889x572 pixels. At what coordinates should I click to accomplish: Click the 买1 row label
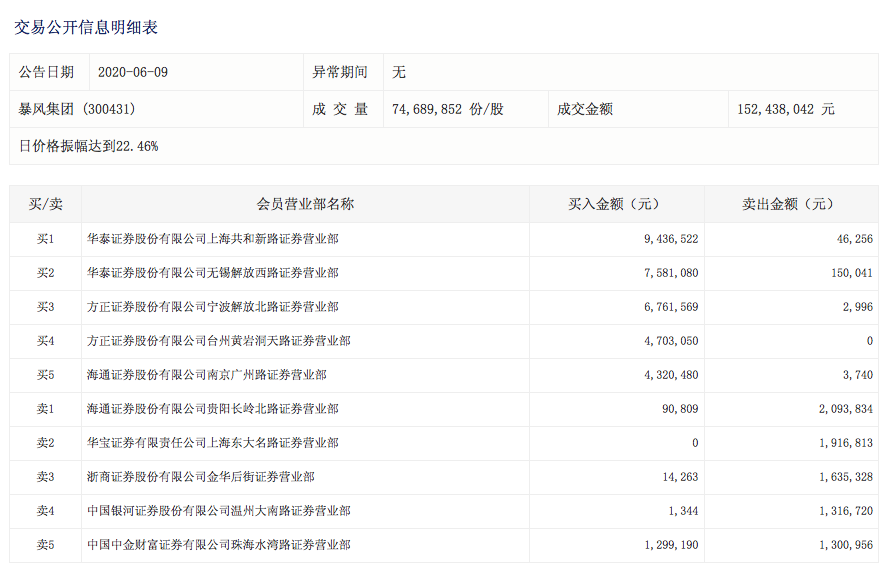(45, 239)
